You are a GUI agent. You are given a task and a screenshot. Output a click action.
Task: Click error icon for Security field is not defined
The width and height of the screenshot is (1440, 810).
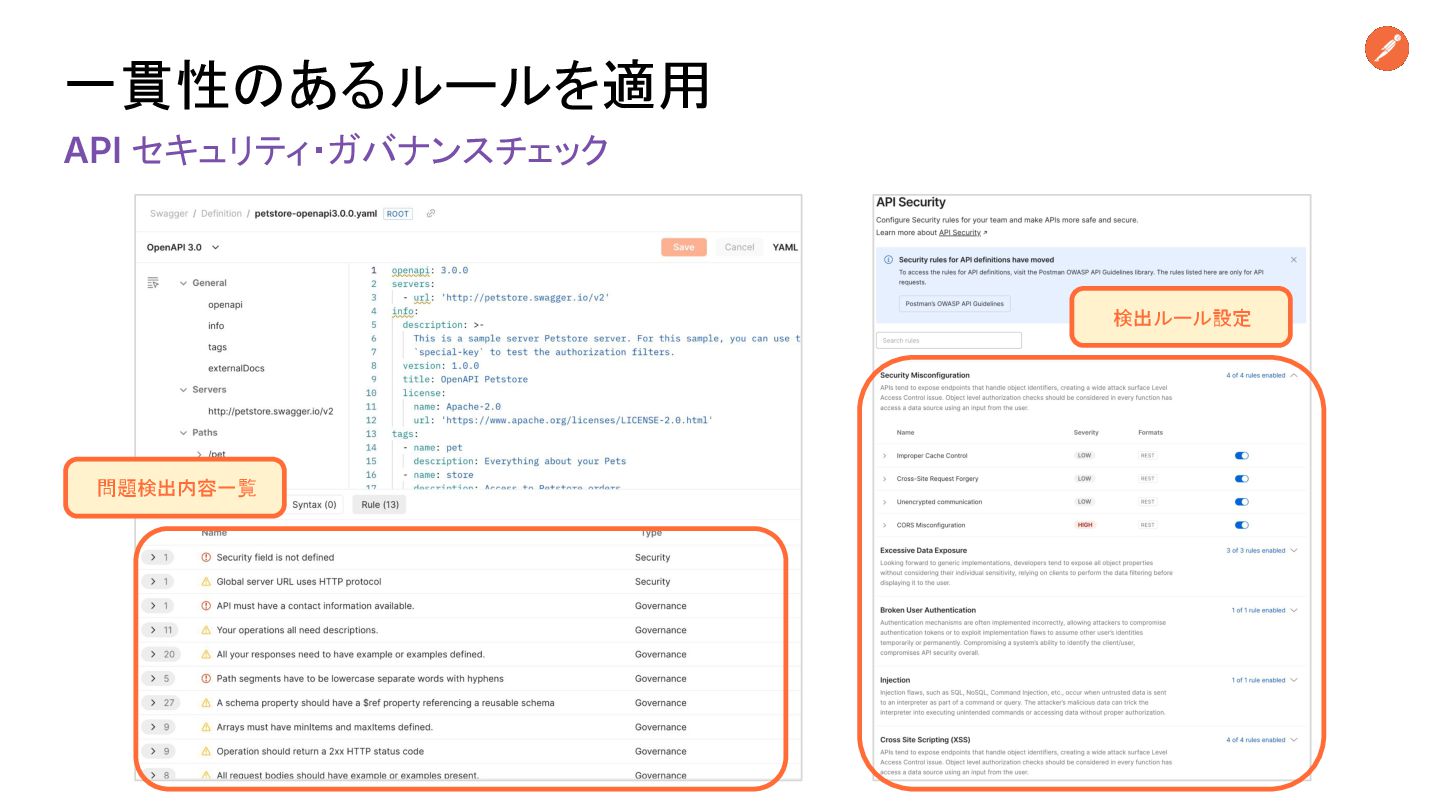click(206, 557)
